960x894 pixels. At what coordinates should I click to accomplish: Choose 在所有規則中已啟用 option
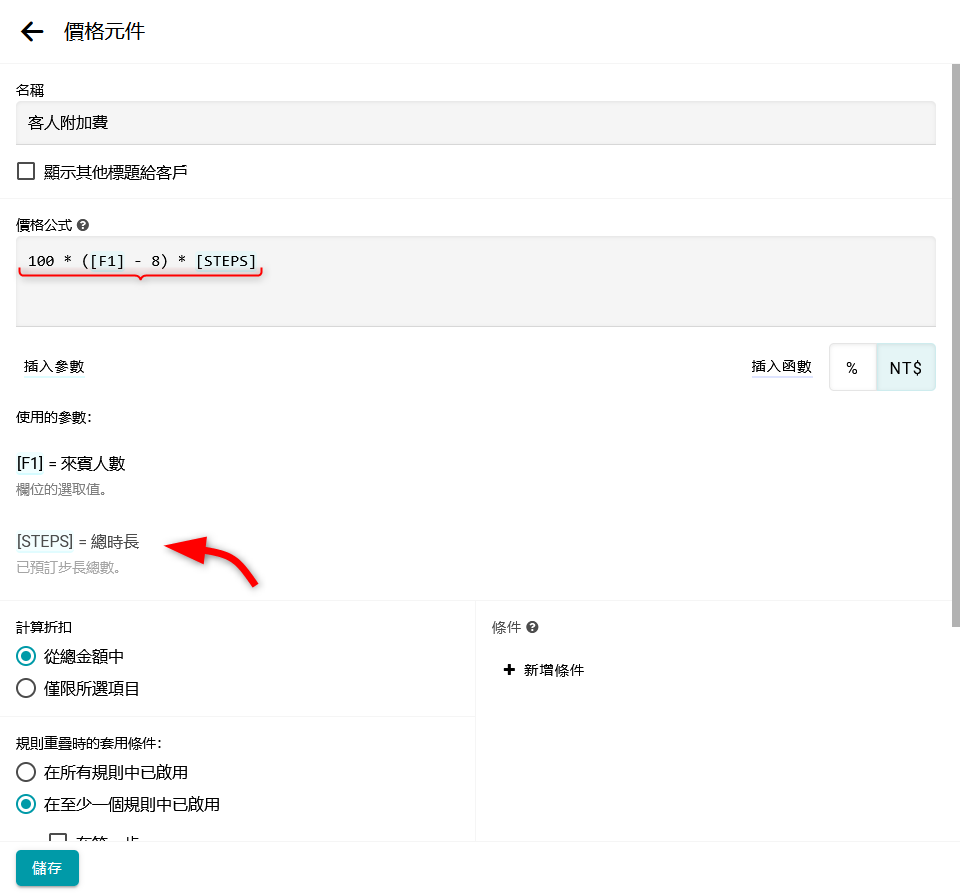coord(26,772)
